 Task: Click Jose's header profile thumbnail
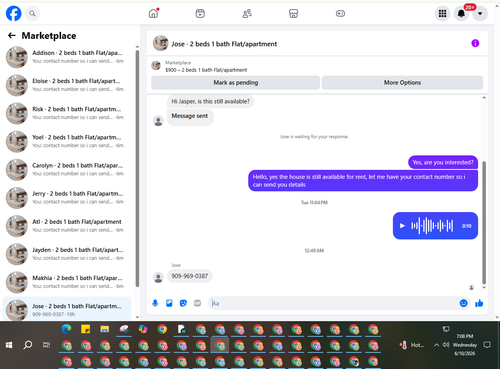[x=160, y=43]
